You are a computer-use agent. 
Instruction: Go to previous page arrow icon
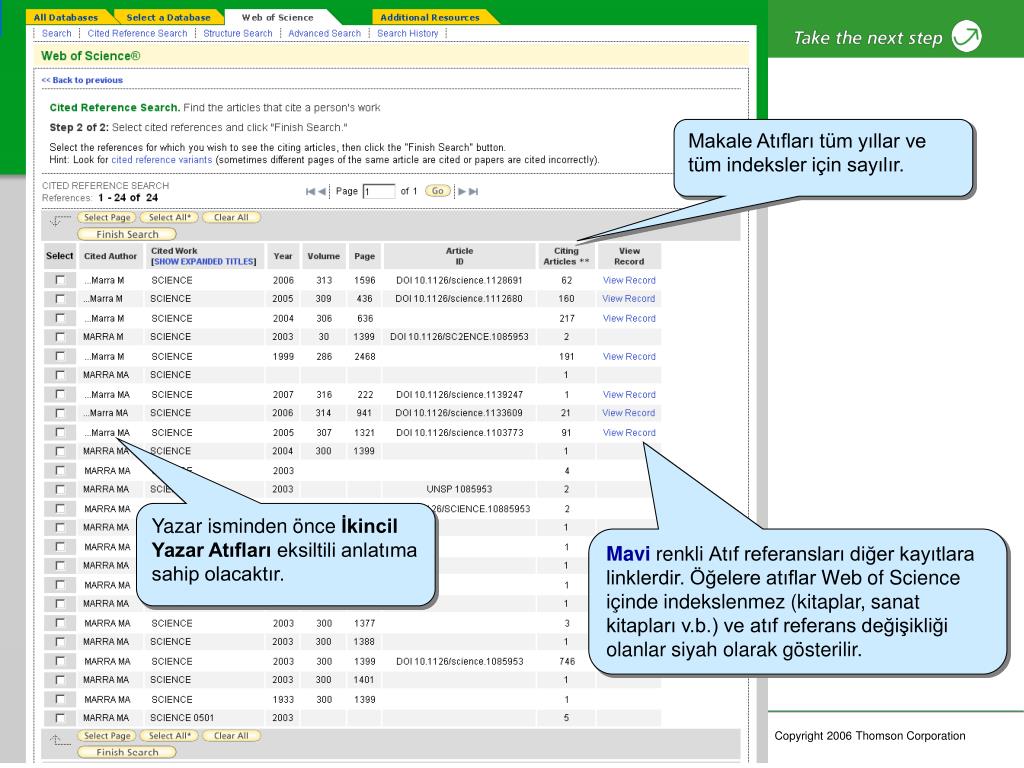point(321,191)
